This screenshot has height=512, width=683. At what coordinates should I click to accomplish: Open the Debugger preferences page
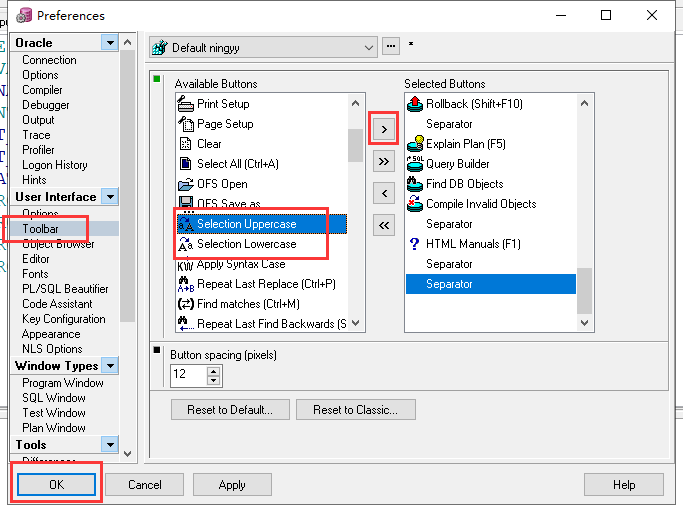[46, 105]
